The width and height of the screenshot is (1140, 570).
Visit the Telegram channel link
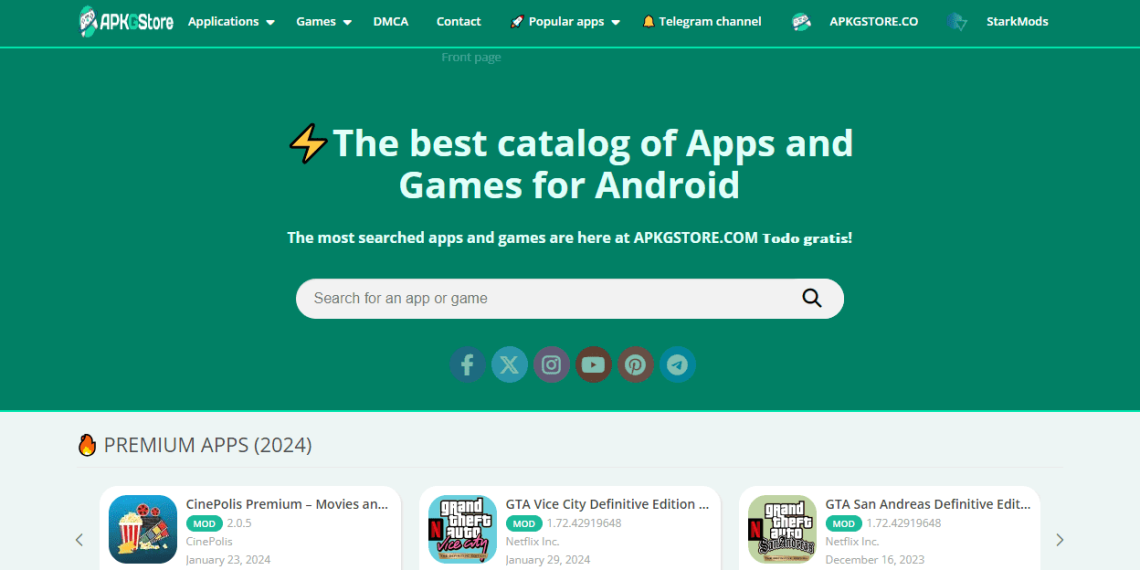pyautogui.click(x=701, y=21)
